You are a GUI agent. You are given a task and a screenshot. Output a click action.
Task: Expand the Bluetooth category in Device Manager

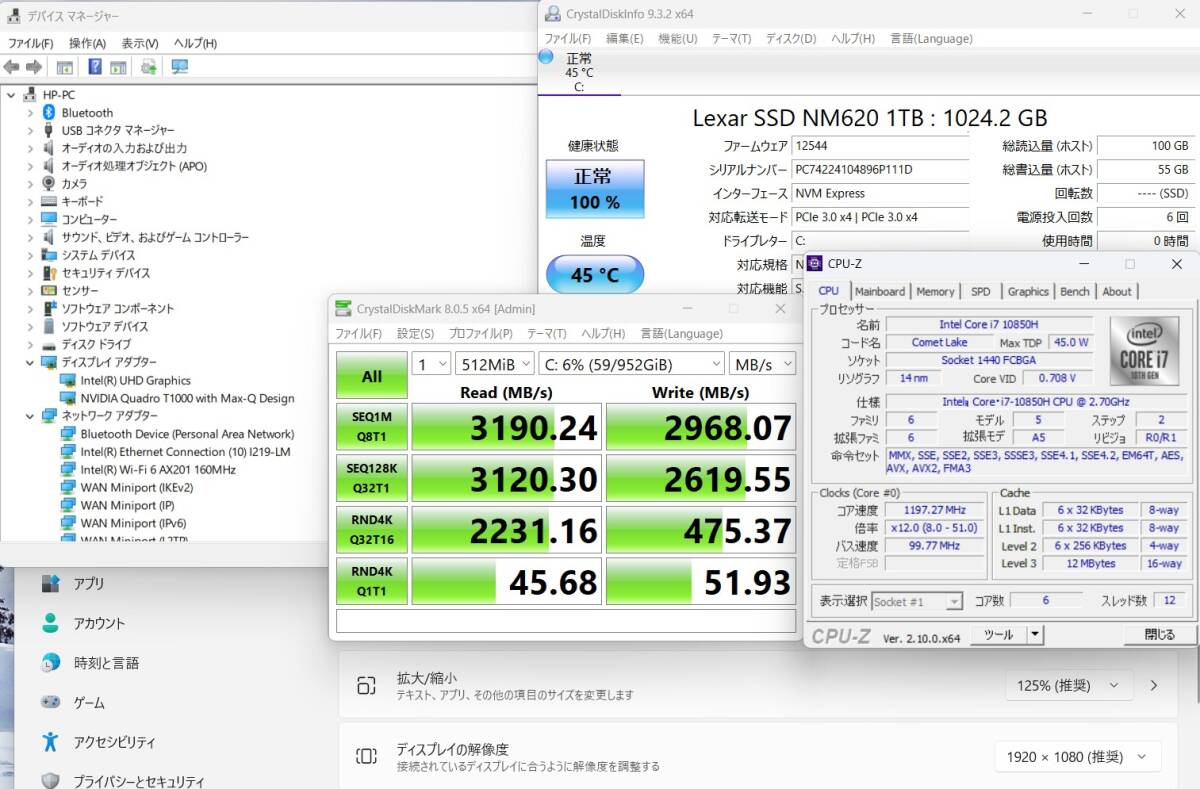pyautogui.click(x=31, y=112)
